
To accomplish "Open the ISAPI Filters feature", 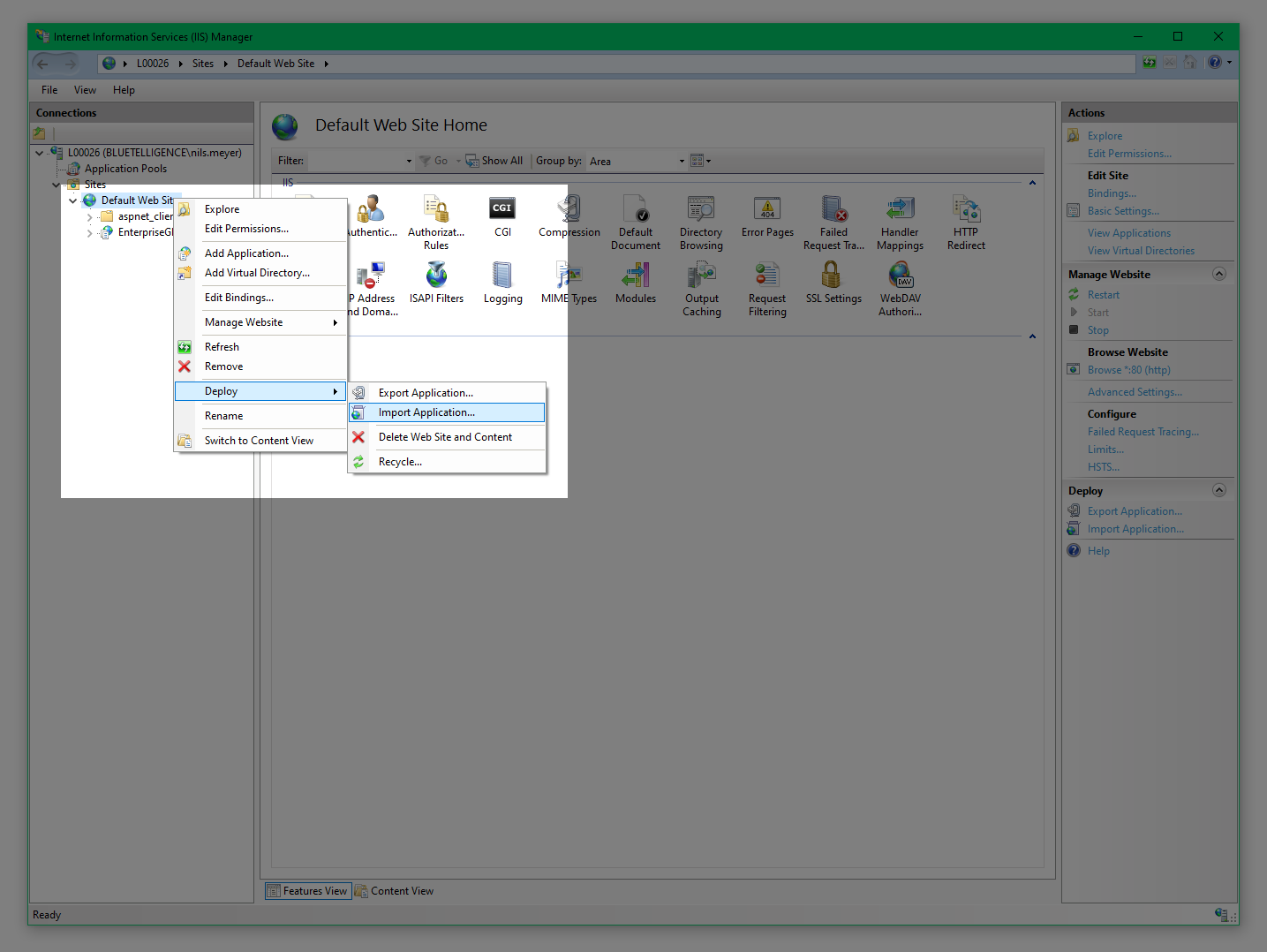I will pyautogui.click(x=436, y=283).
